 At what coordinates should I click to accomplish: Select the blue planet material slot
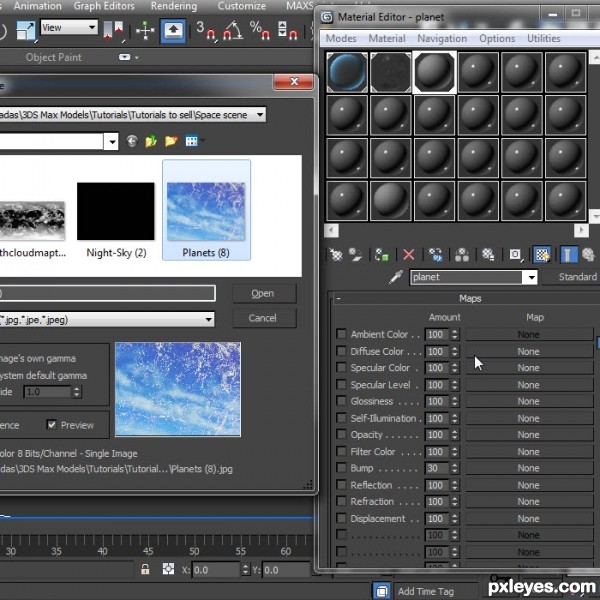[x=347, y=72]
